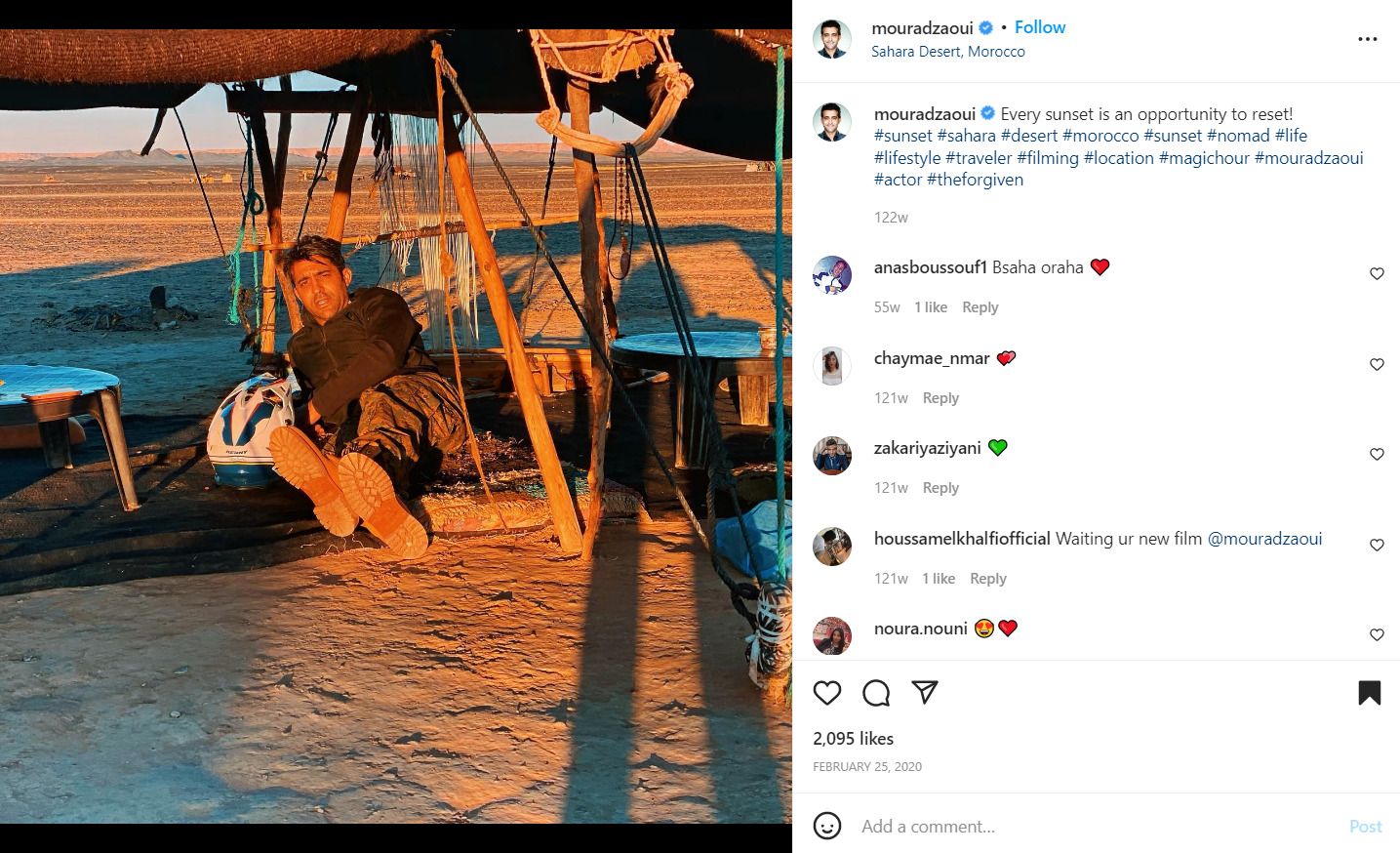Like houssamelkhalfiofficial's comment heart

pos(1377,546)
